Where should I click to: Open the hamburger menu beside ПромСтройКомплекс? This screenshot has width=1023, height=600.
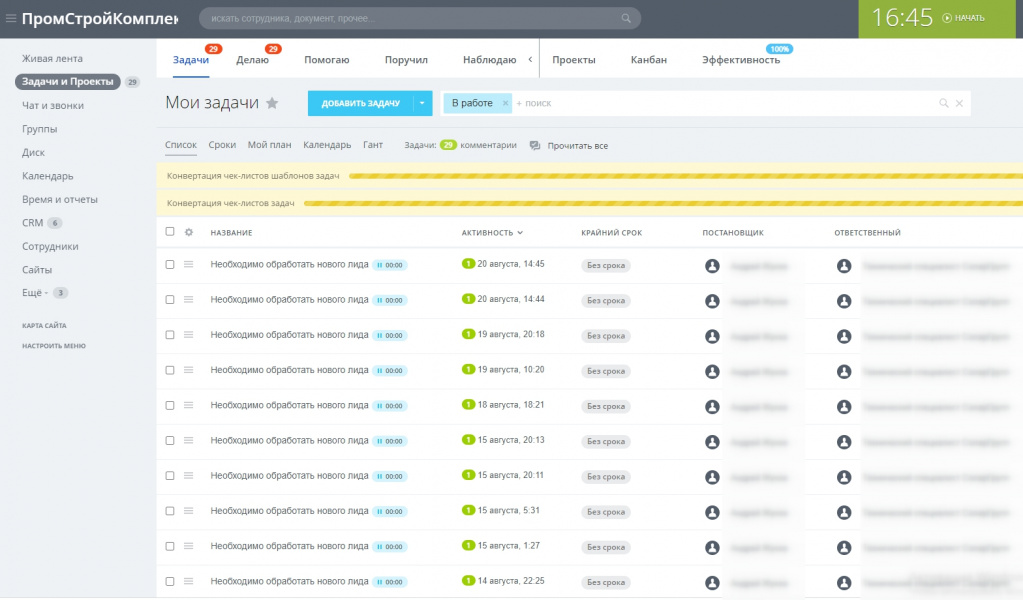click(x=10, y=18)
